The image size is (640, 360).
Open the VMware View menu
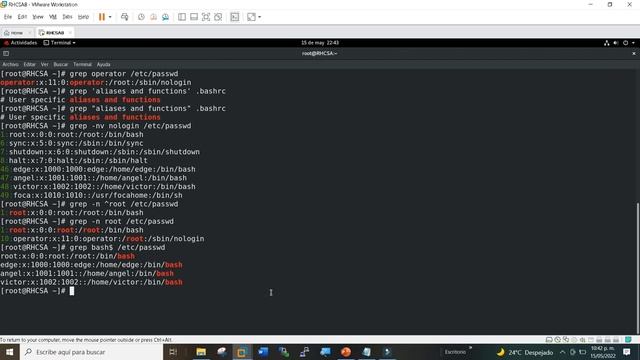coord(38,17)
